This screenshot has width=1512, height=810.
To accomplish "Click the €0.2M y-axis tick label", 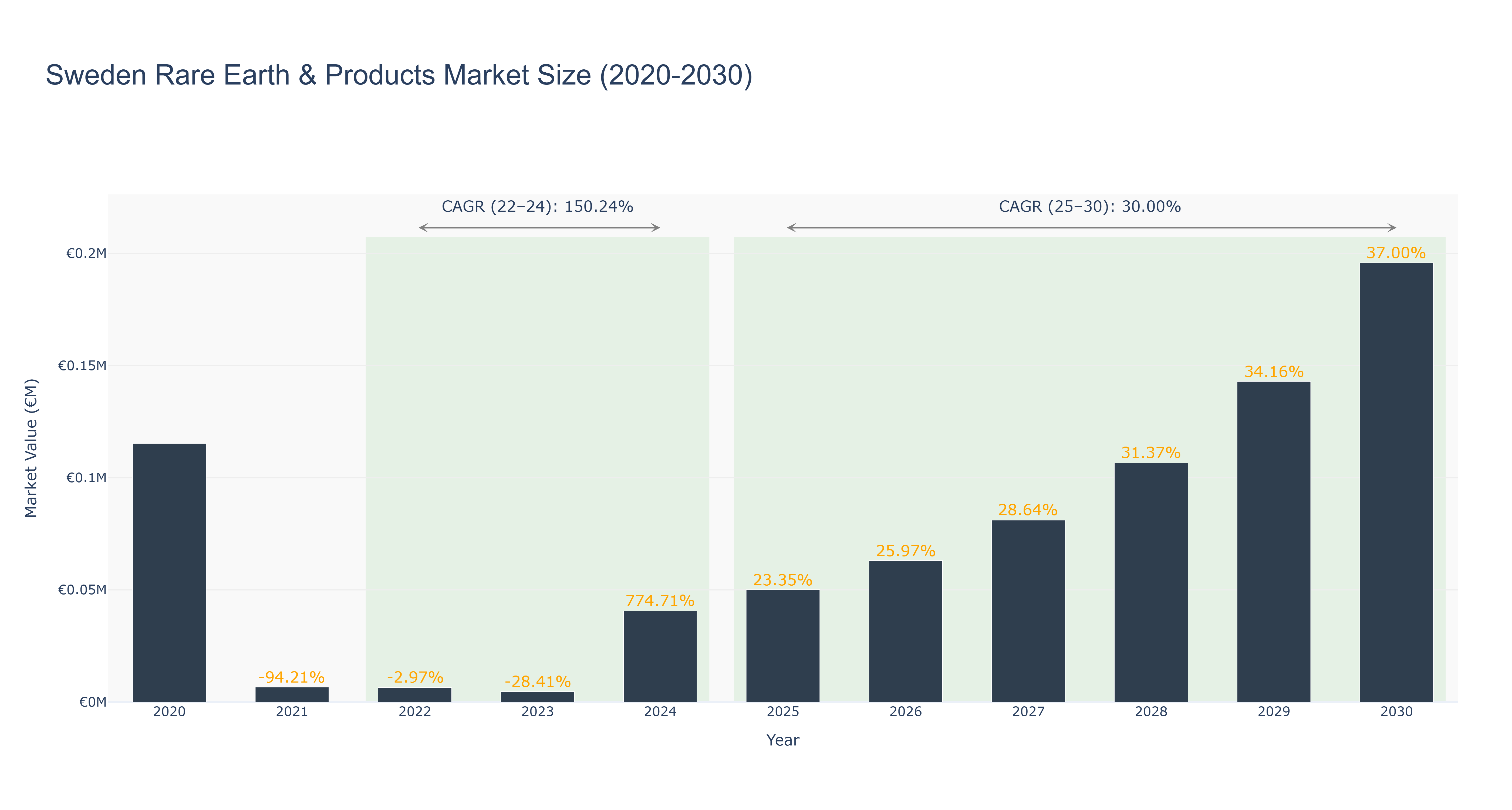I will [x=86, y=254].
